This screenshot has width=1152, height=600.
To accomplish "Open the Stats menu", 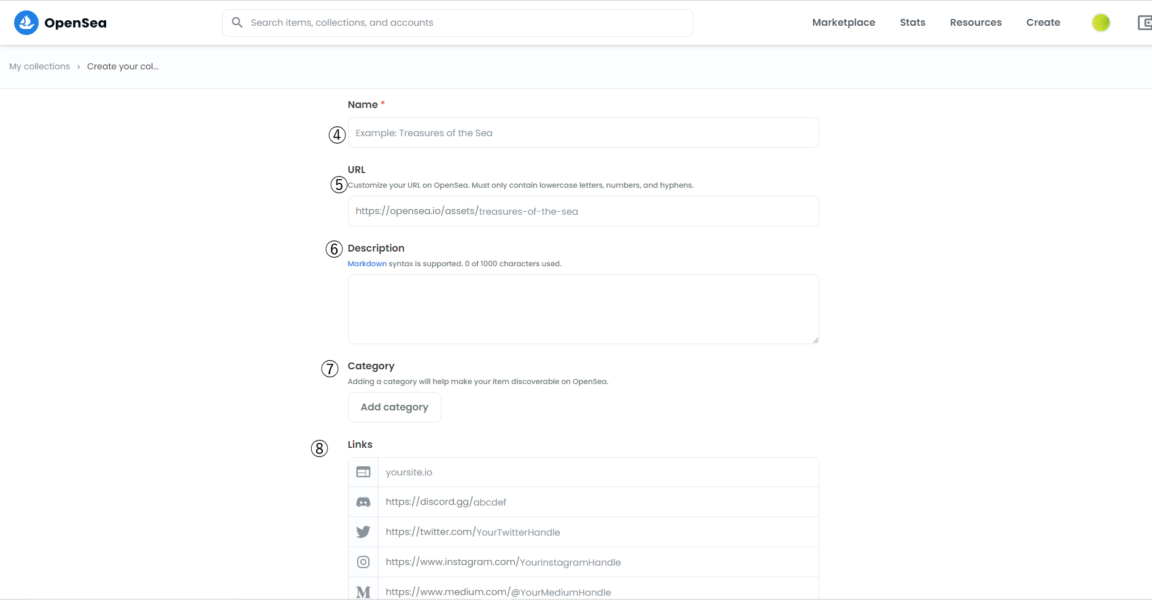I will click(x=912, y=23).
